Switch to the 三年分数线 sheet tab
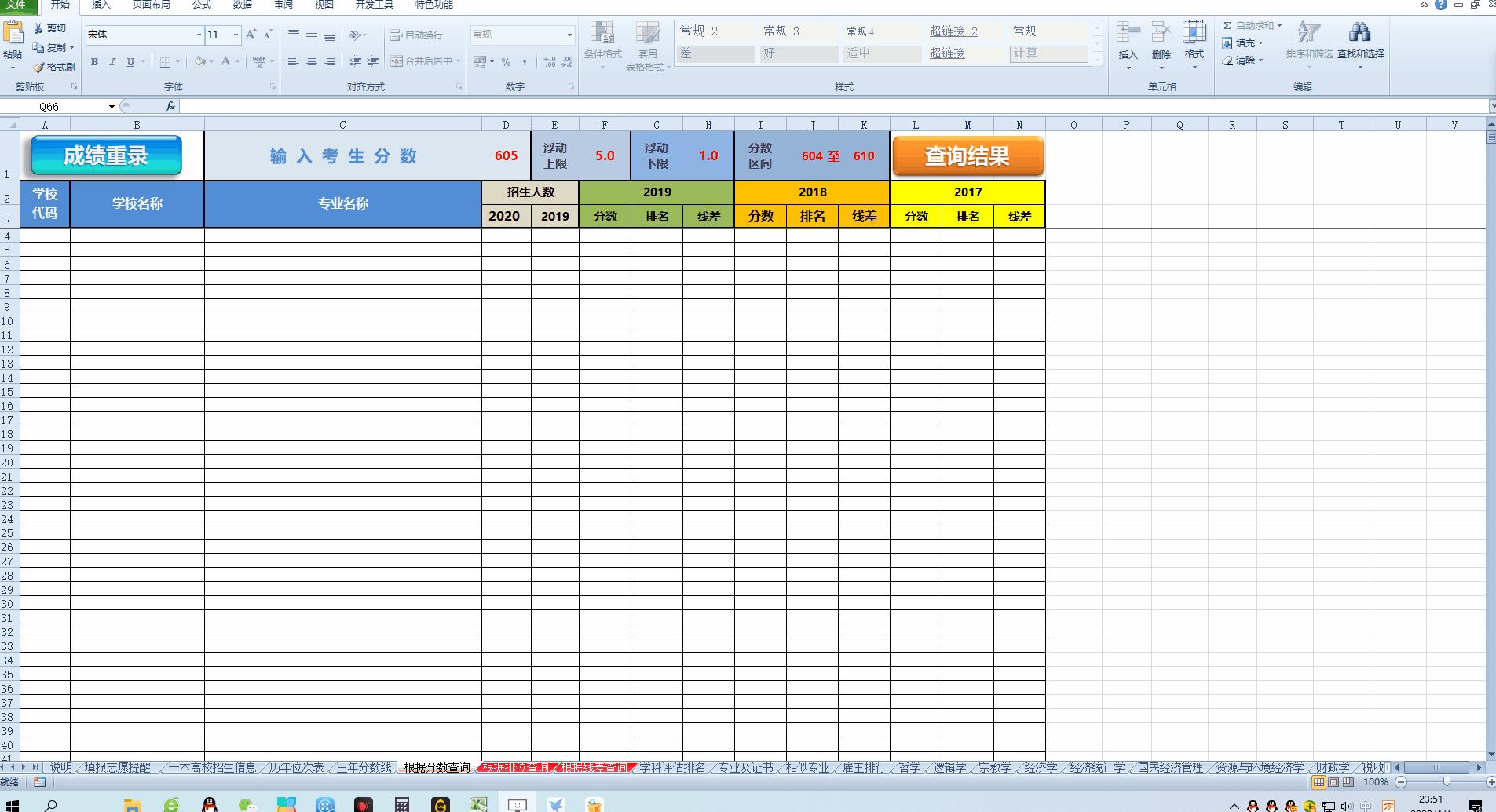The image size is (1496, 812). [x=364, y=767]
